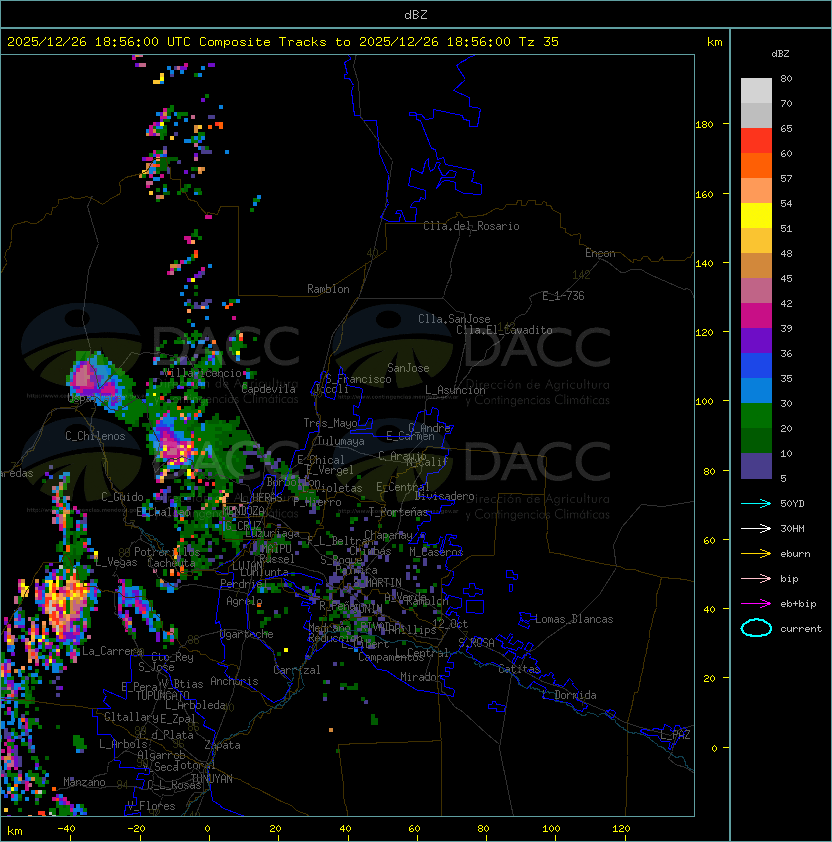Click the 'Carrizal' map label
The height and width of the screenshot is (842, 832).
pos(297,670)
